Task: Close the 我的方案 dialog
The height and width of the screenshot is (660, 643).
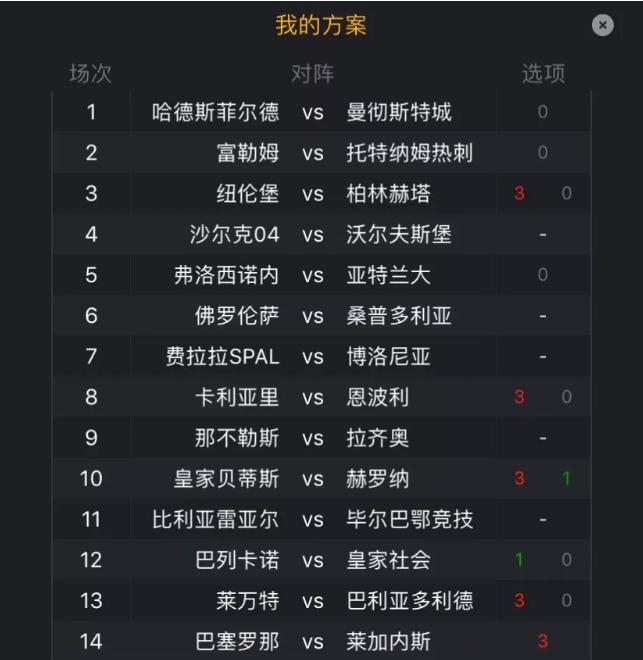Action: click(603, 25)
